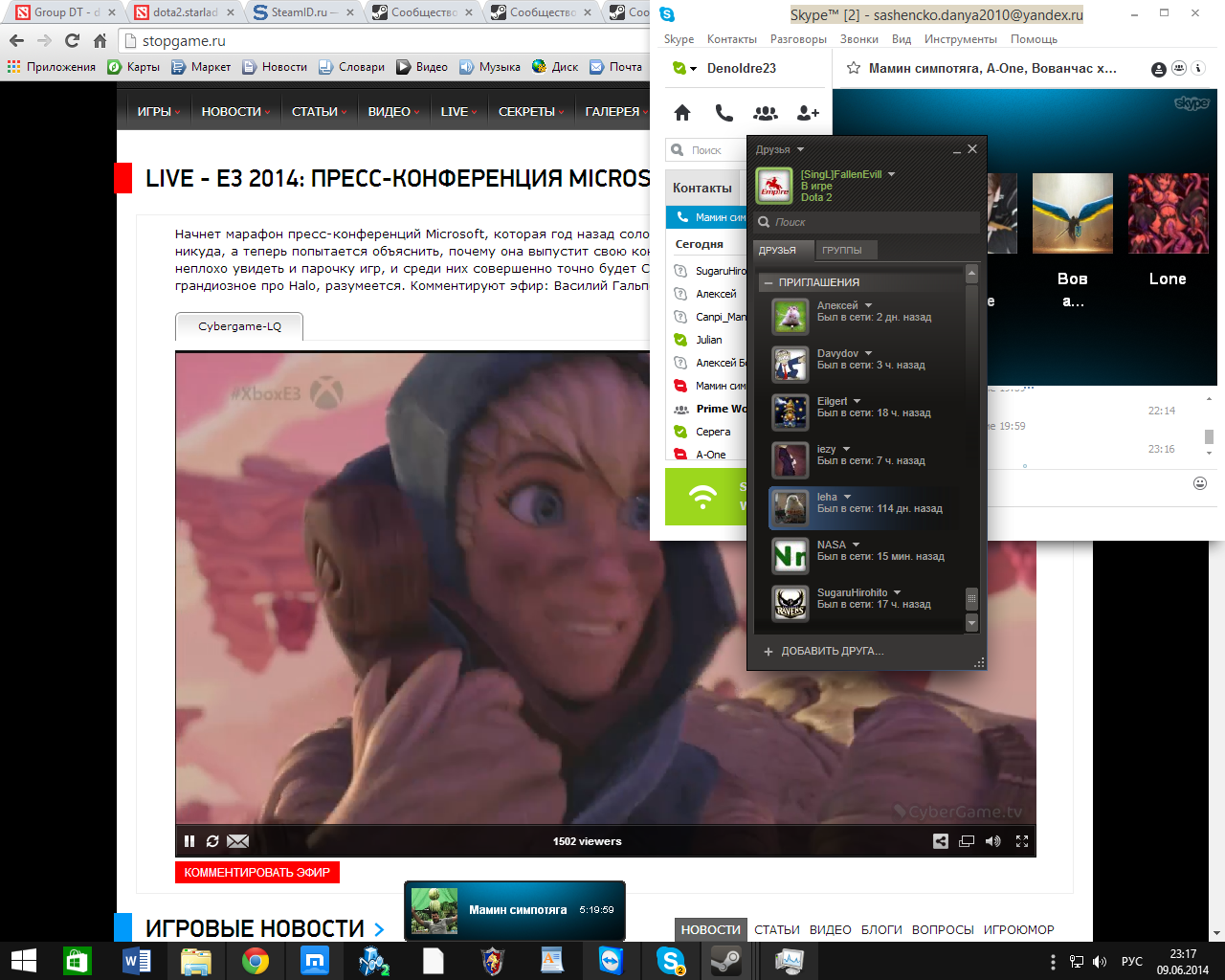Go to Chrome home page icon

pos(100,40)
